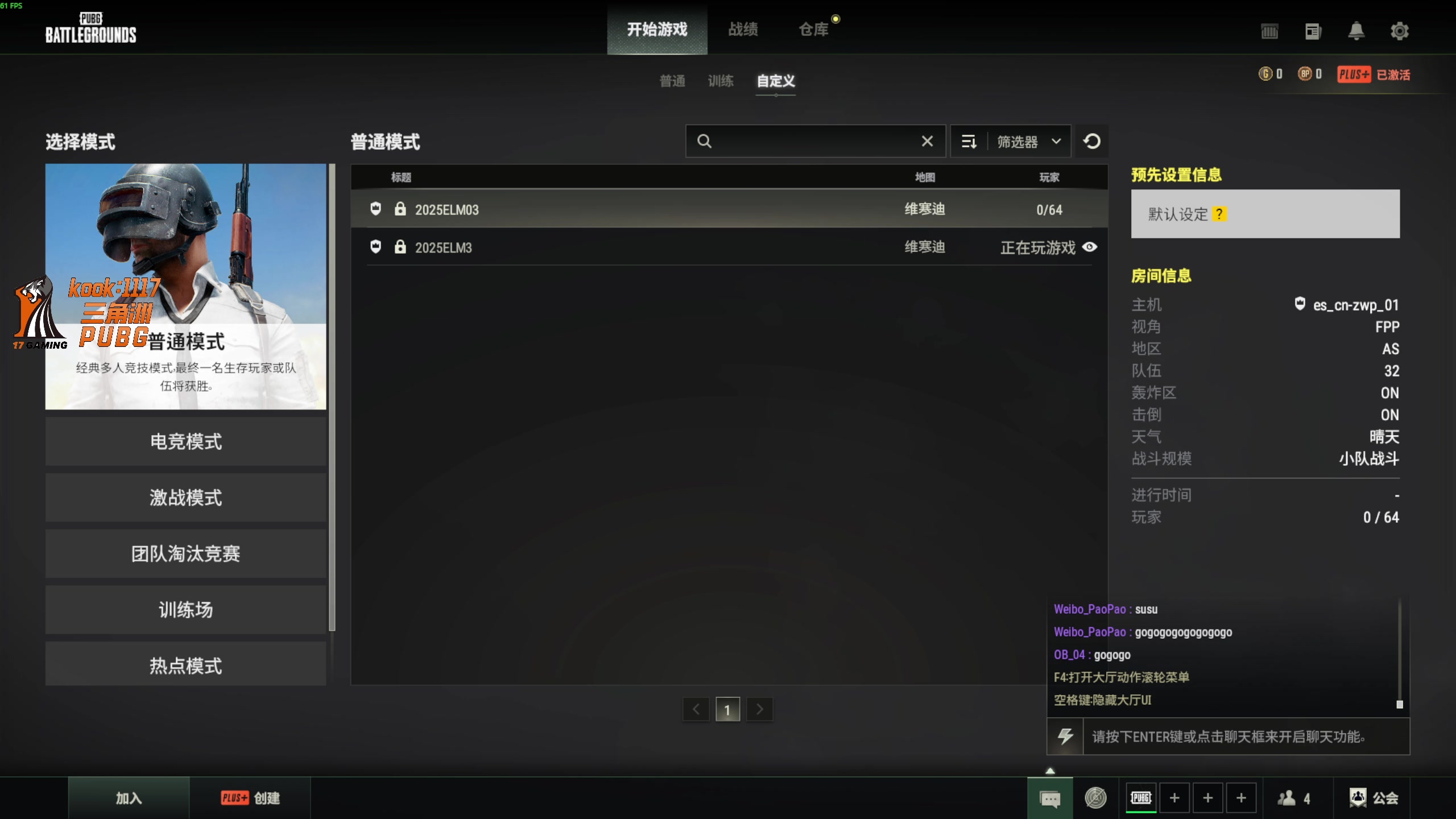Open the 筛选器 filter dropdown
Viewport: 1456px width, 819px height.
(1029, 141)
